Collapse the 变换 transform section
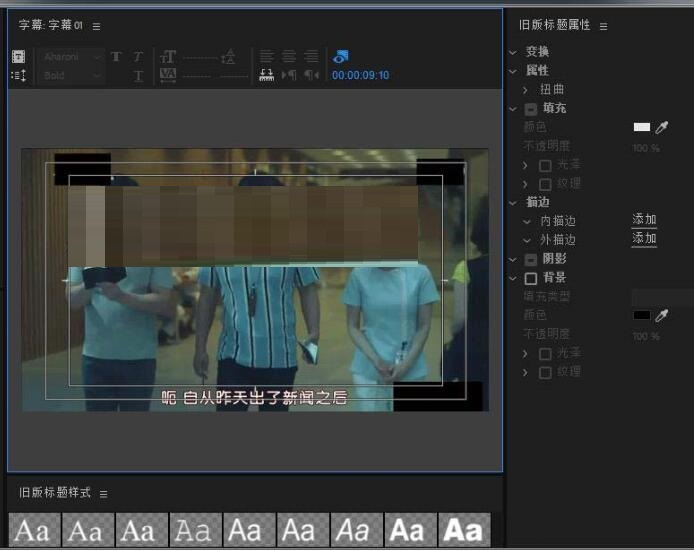Image resolution: width=694 pixels, height=550 pixels. coord(513,52)
